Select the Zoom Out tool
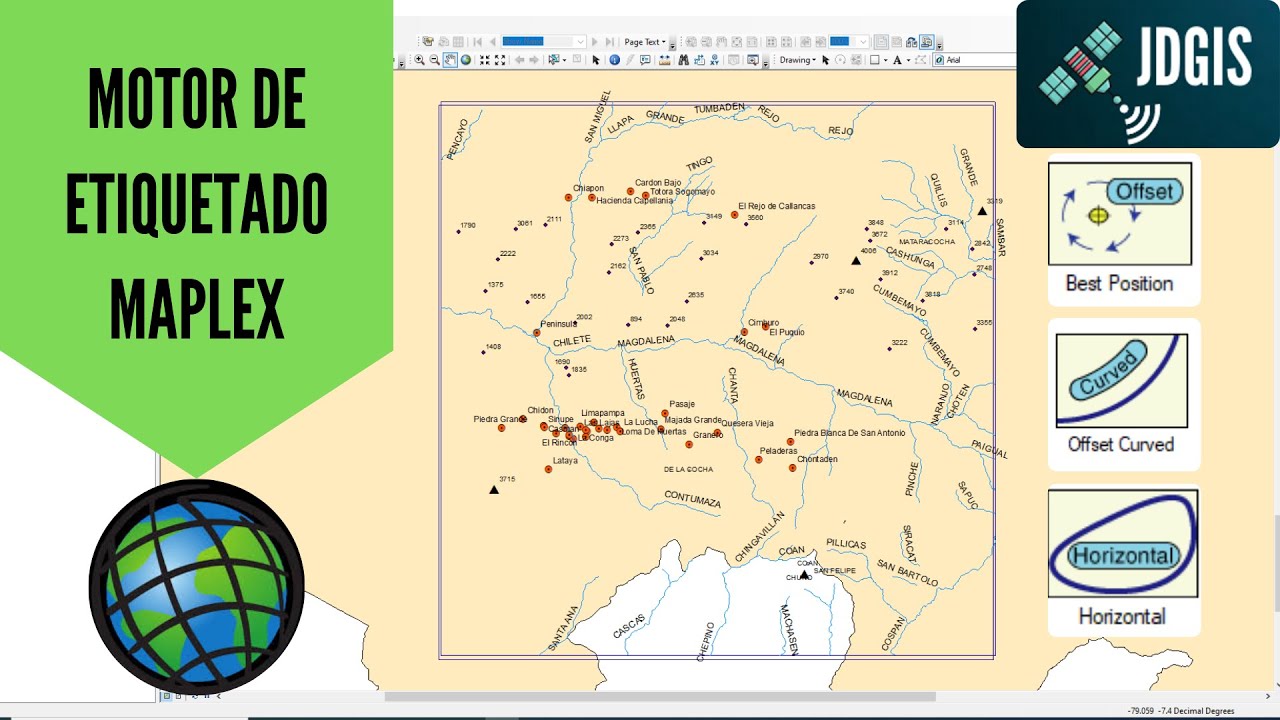 (434, 60)
